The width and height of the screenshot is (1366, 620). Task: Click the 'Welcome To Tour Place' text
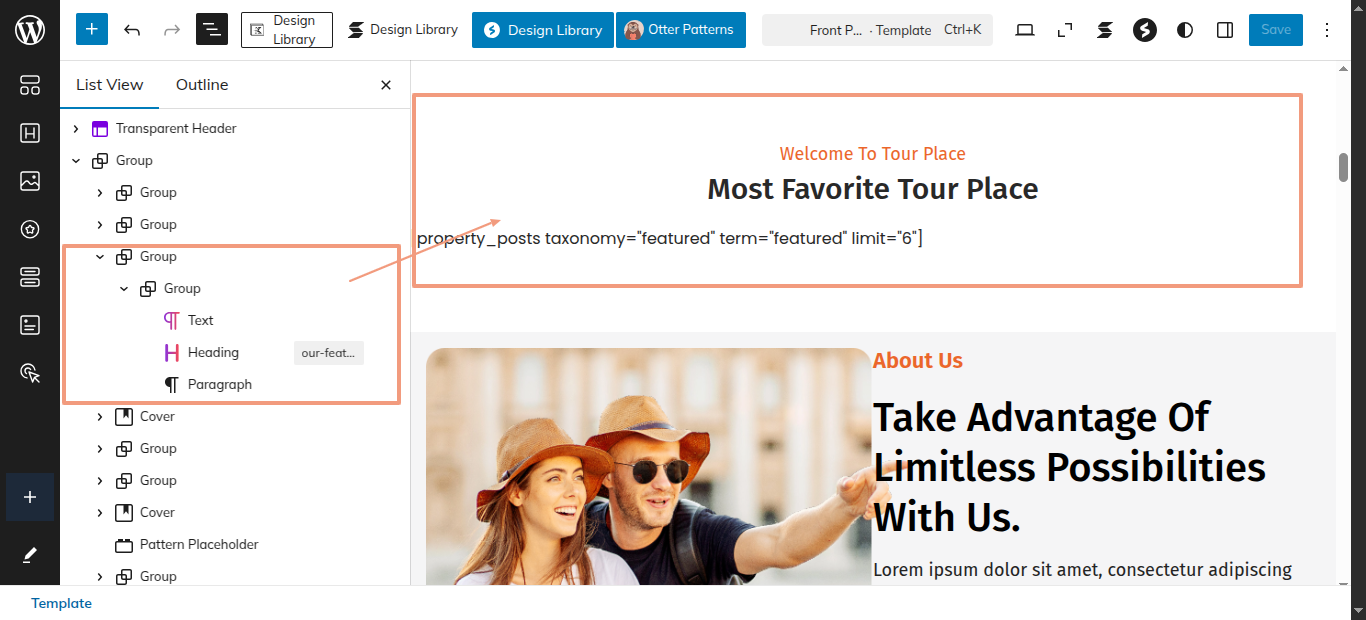(873, 154)
